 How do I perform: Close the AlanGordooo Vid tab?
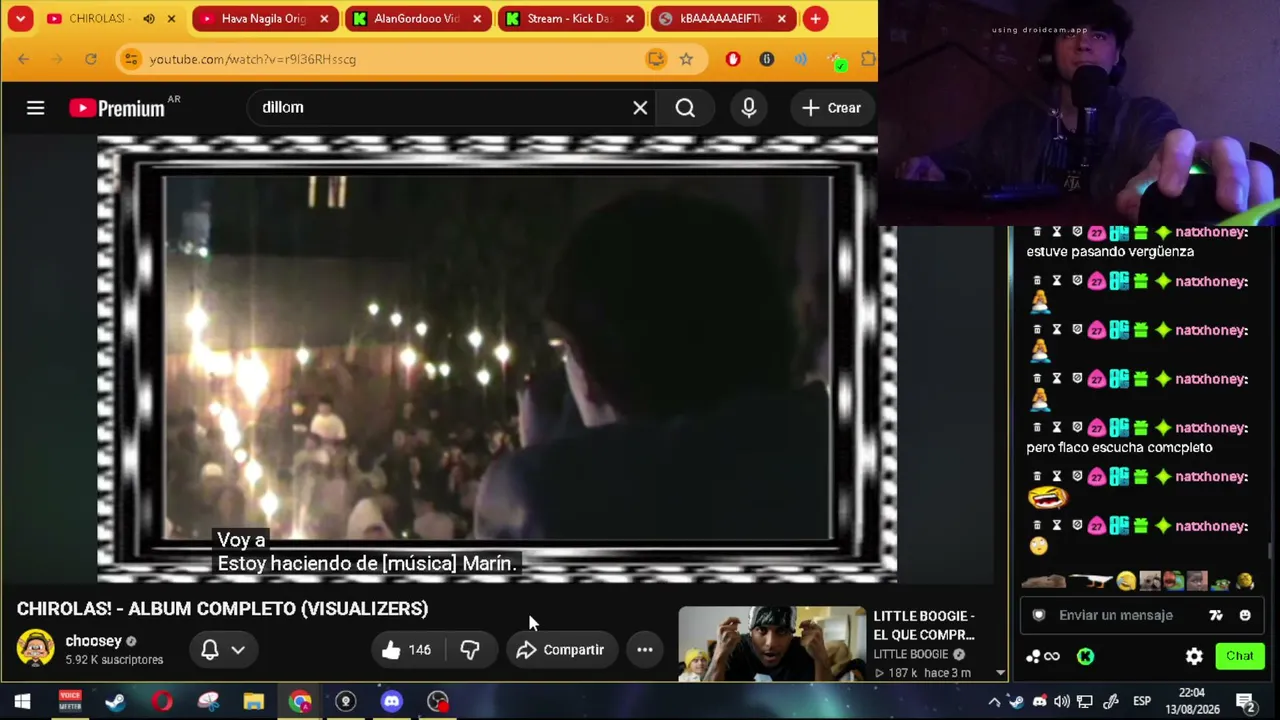click(x=477, y=19)
